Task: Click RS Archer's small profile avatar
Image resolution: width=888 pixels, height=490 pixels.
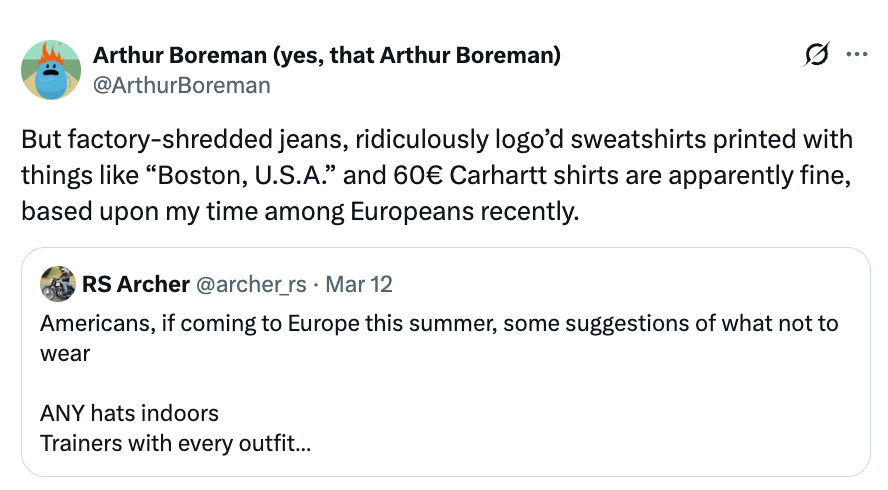Action: pyautogui.click(x=58, y=284)
